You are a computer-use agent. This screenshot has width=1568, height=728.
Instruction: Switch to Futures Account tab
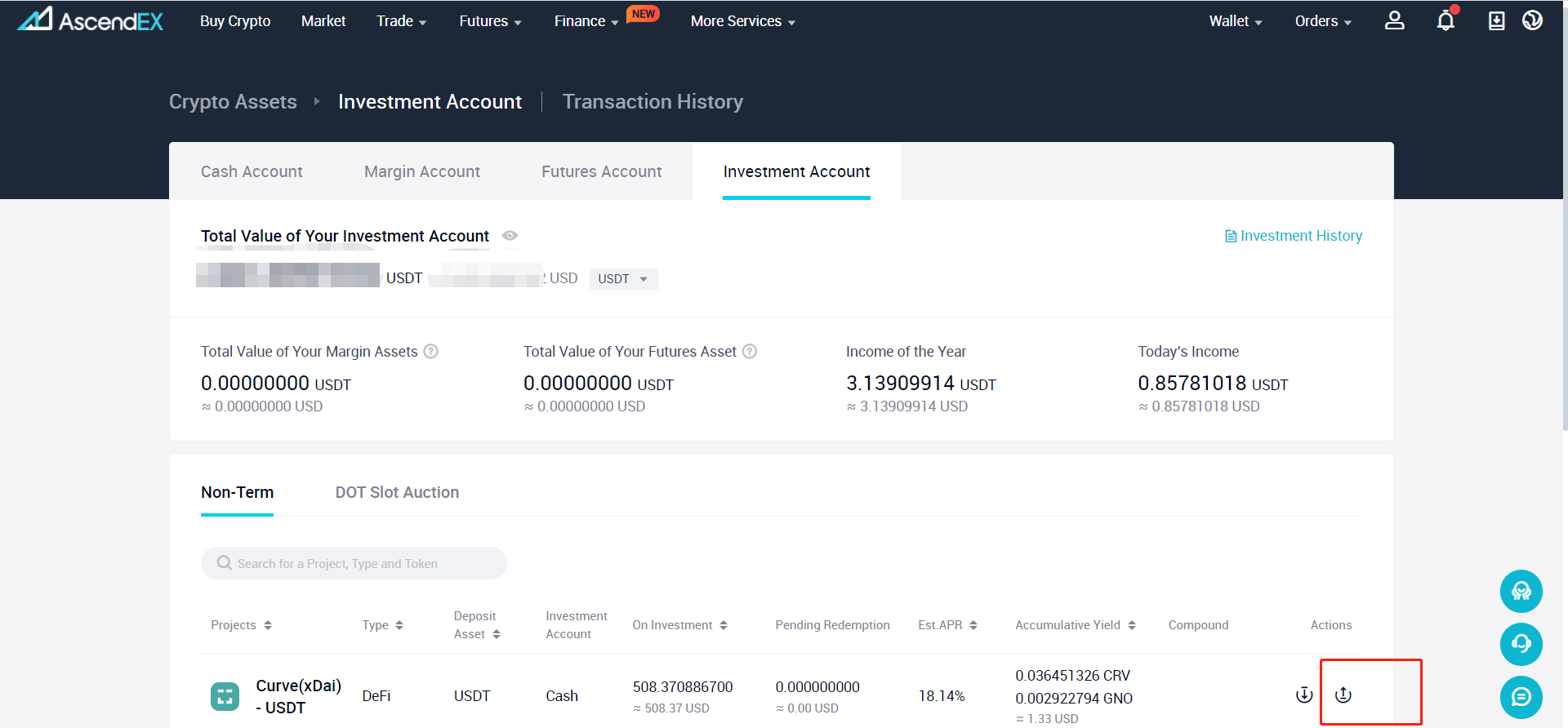[x=602, y=171]
